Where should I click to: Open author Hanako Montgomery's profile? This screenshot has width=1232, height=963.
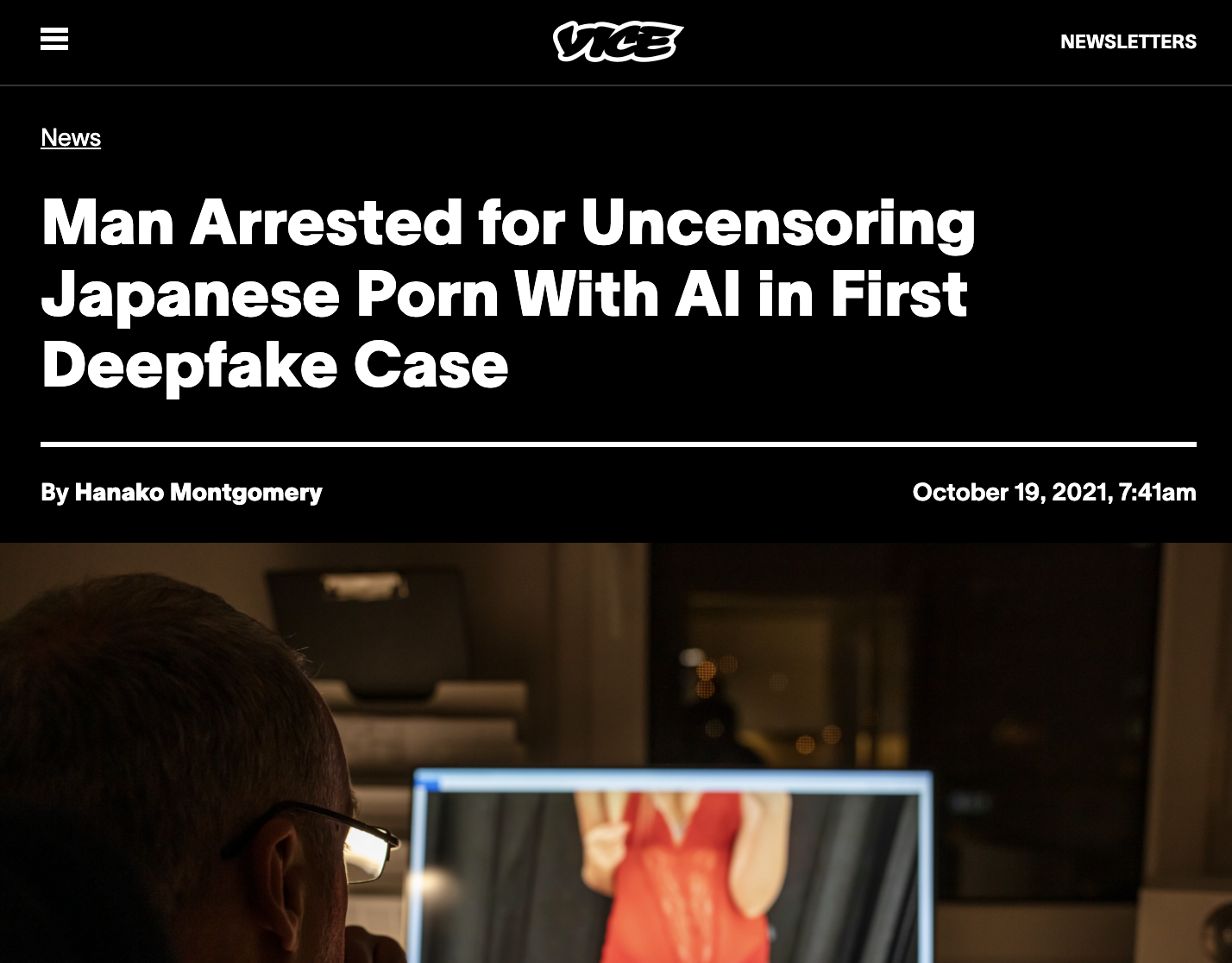198,493
